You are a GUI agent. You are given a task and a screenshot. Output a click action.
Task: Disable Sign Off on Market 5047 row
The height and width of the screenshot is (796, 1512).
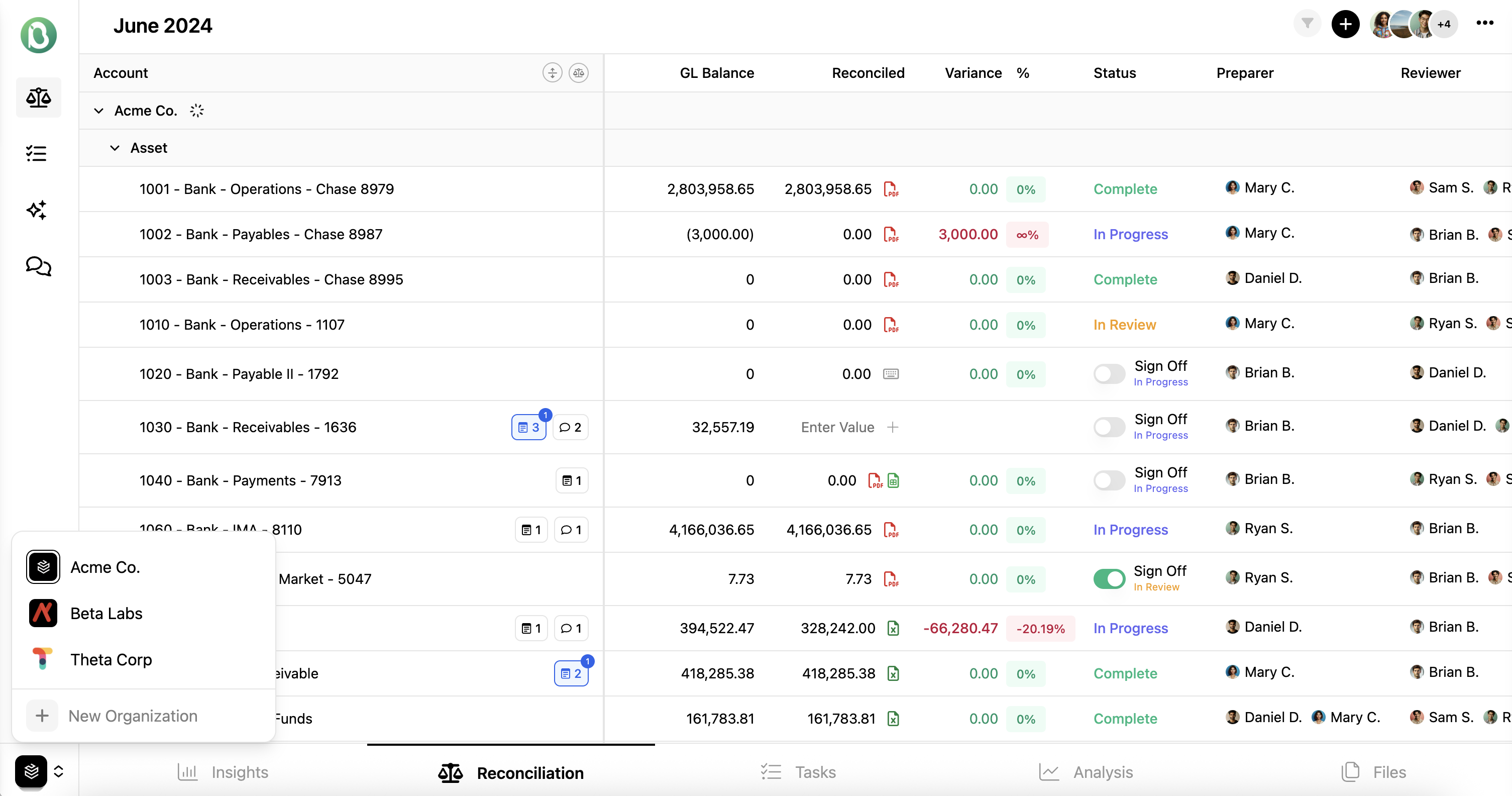[1109, 579]
